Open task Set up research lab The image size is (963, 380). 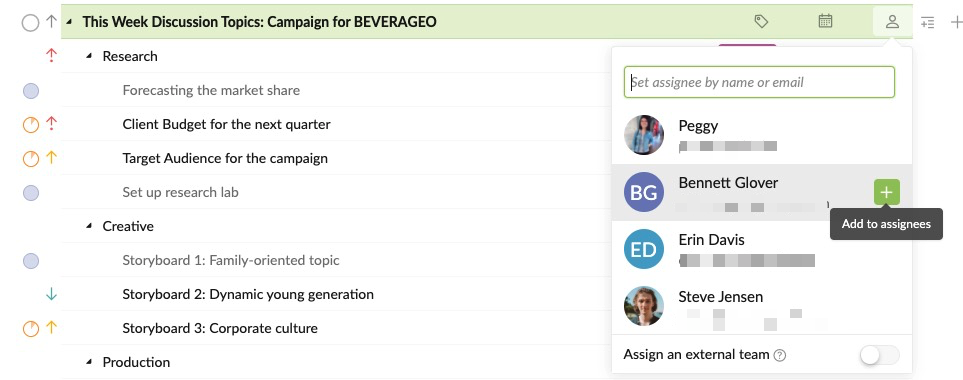(x=180, y=192)
